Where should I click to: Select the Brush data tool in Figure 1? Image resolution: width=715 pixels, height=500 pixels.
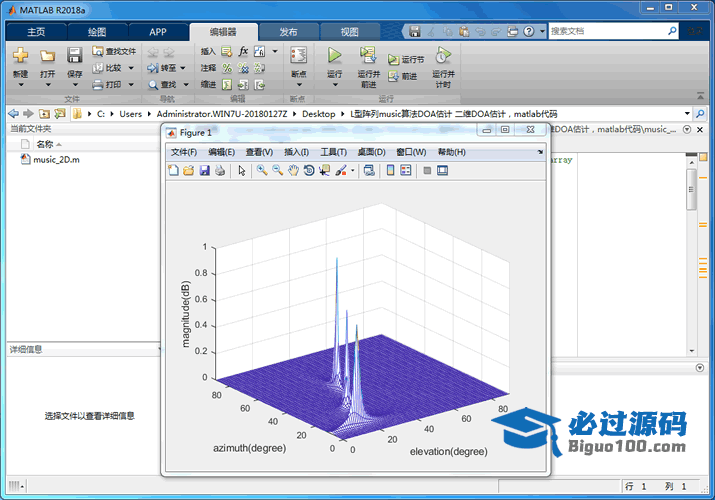point(341,170)
